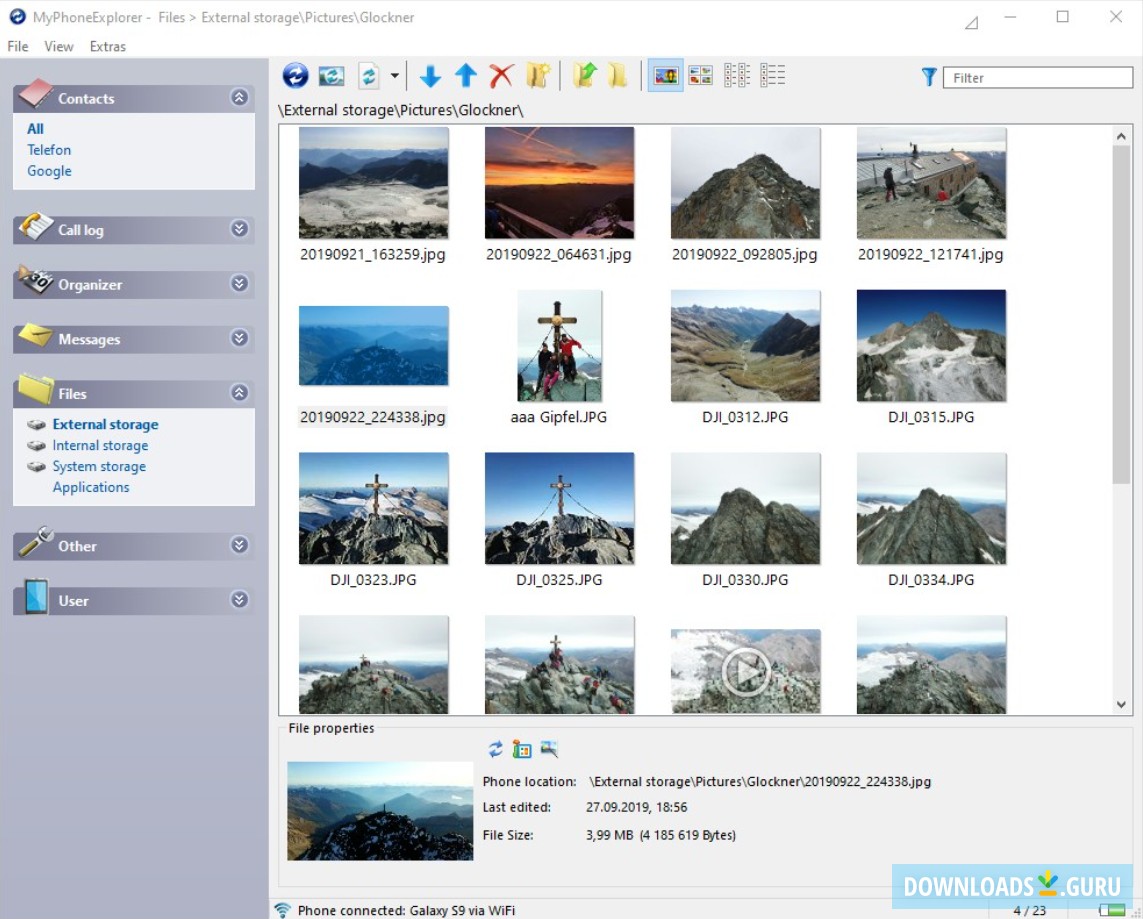1143x919 pixels.
Task: Switch to detailed list view mode
Action: pos(772,75)
